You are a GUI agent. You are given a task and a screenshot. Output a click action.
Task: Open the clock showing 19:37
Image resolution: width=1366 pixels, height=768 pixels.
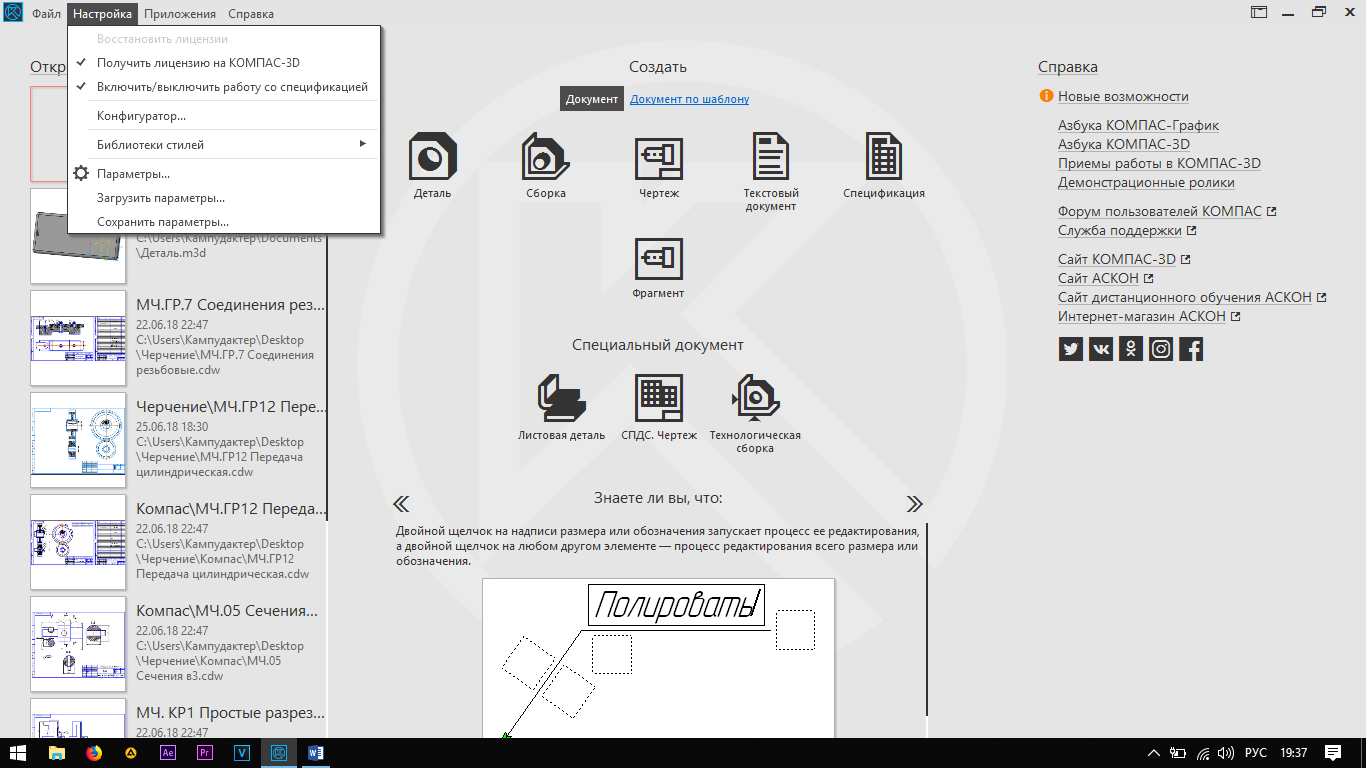coord(1293,753)
